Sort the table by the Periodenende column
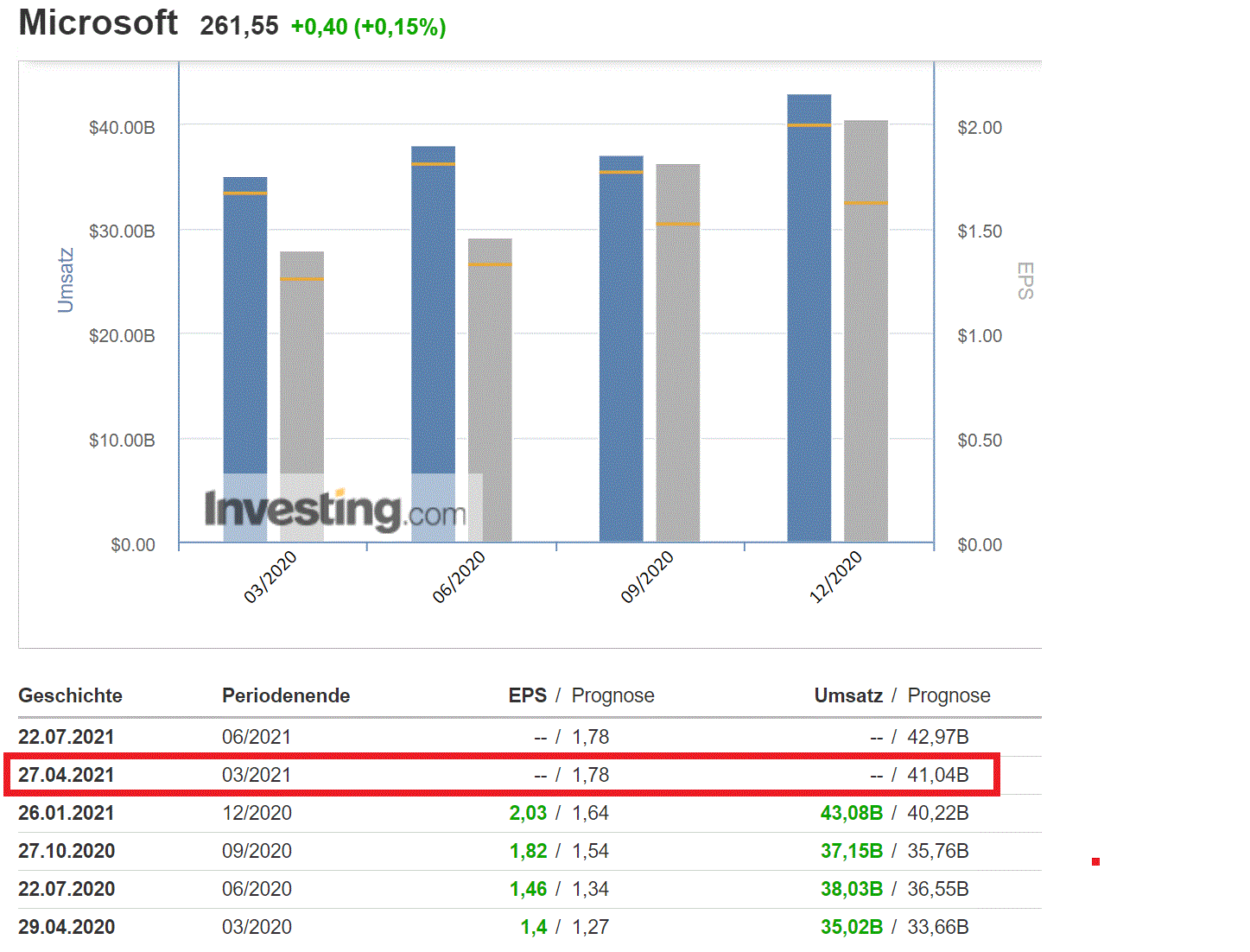This screenshot has width=1250, height=952. click(x=285, y=695)
